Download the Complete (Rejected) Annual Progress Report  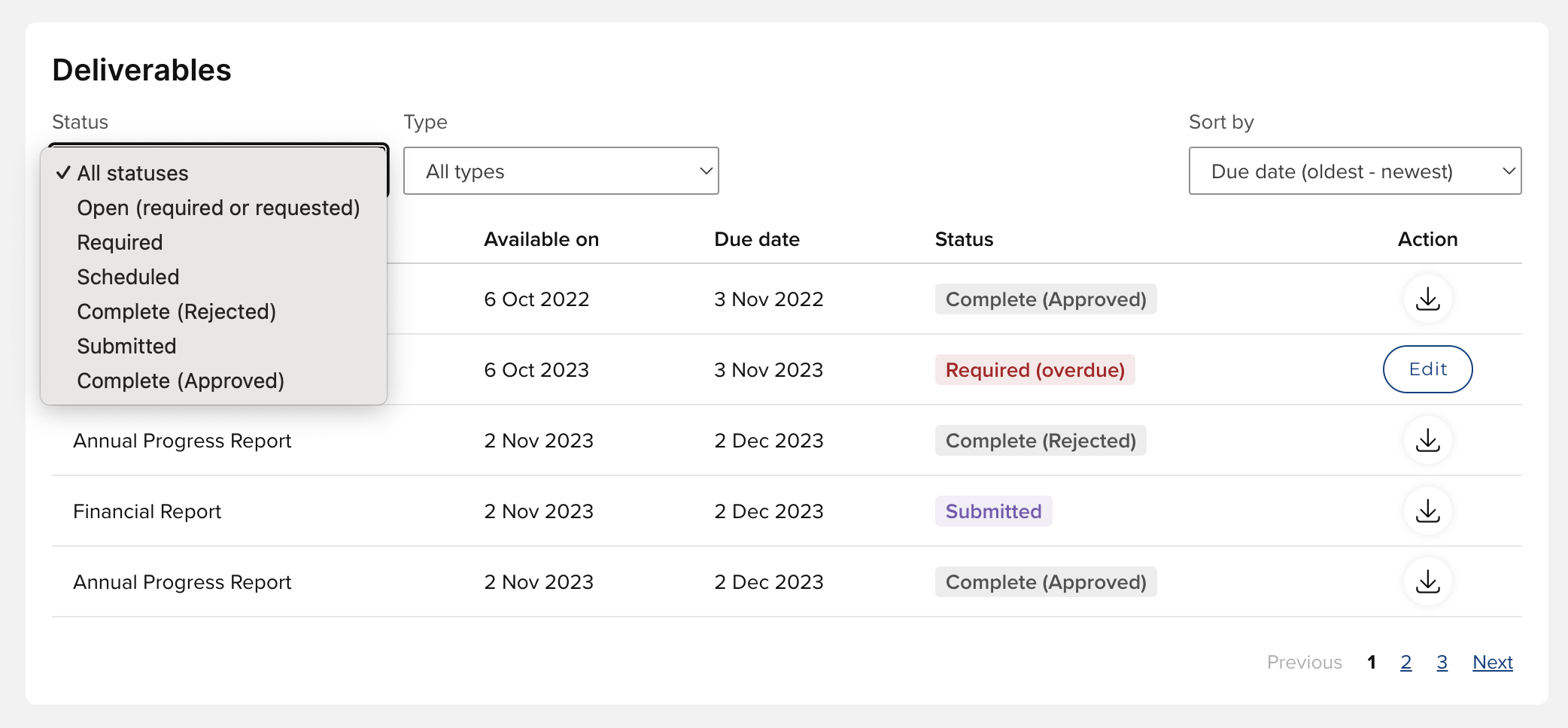pos(1427,441)
